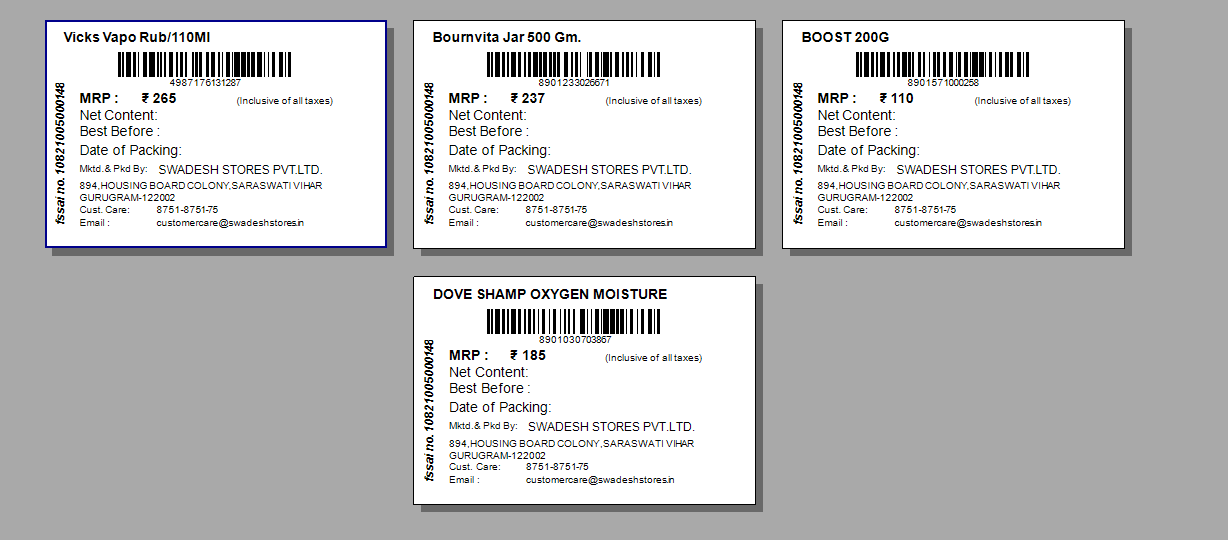The width and height of the screenshot is (1228, 540).
Task: Click MRP label on the DOVE SHAMP label
Action: (469, 355)
